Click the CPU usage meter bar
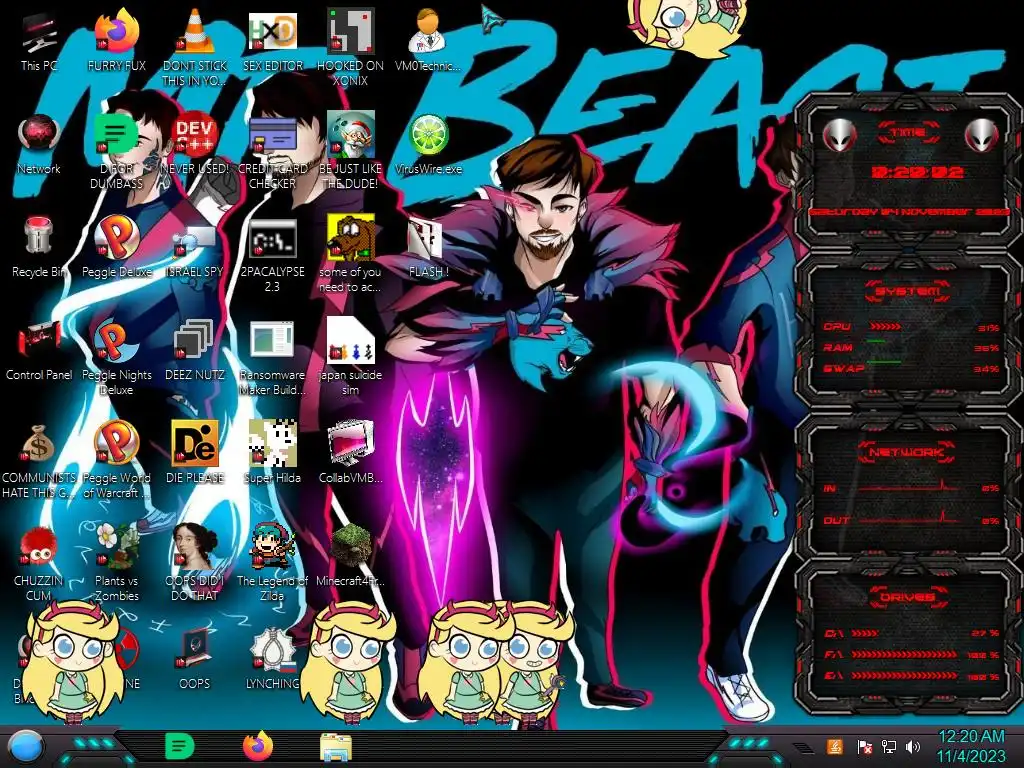This screenshot has height=768, width=1024. tap(884, 326)
